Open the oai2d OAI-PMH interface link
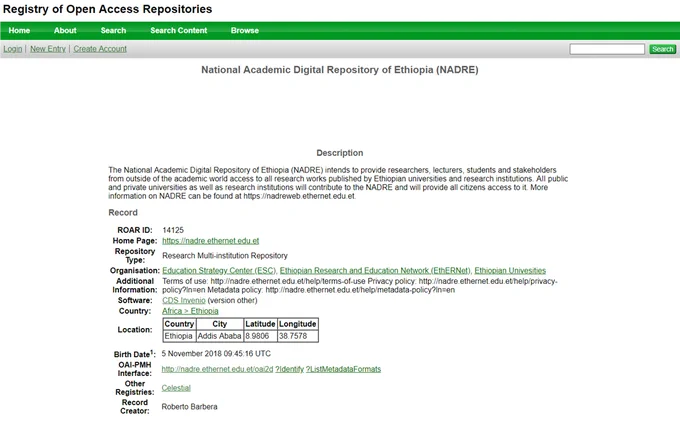Viewport: 680px width, 422px height. pos(217,369)
